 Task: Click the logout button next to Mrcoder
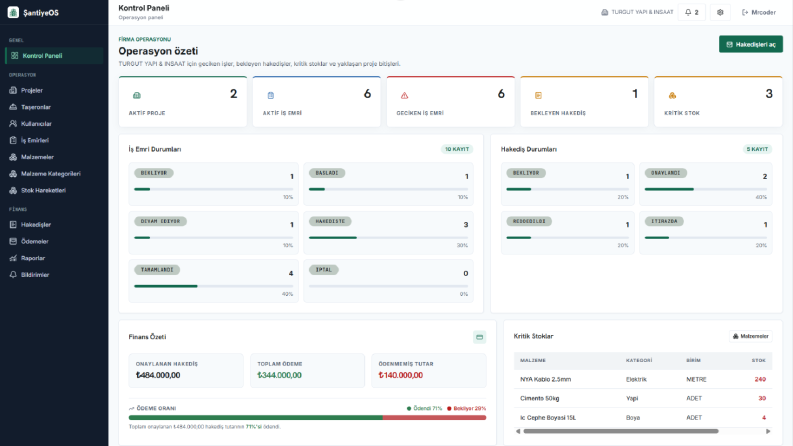759,12
